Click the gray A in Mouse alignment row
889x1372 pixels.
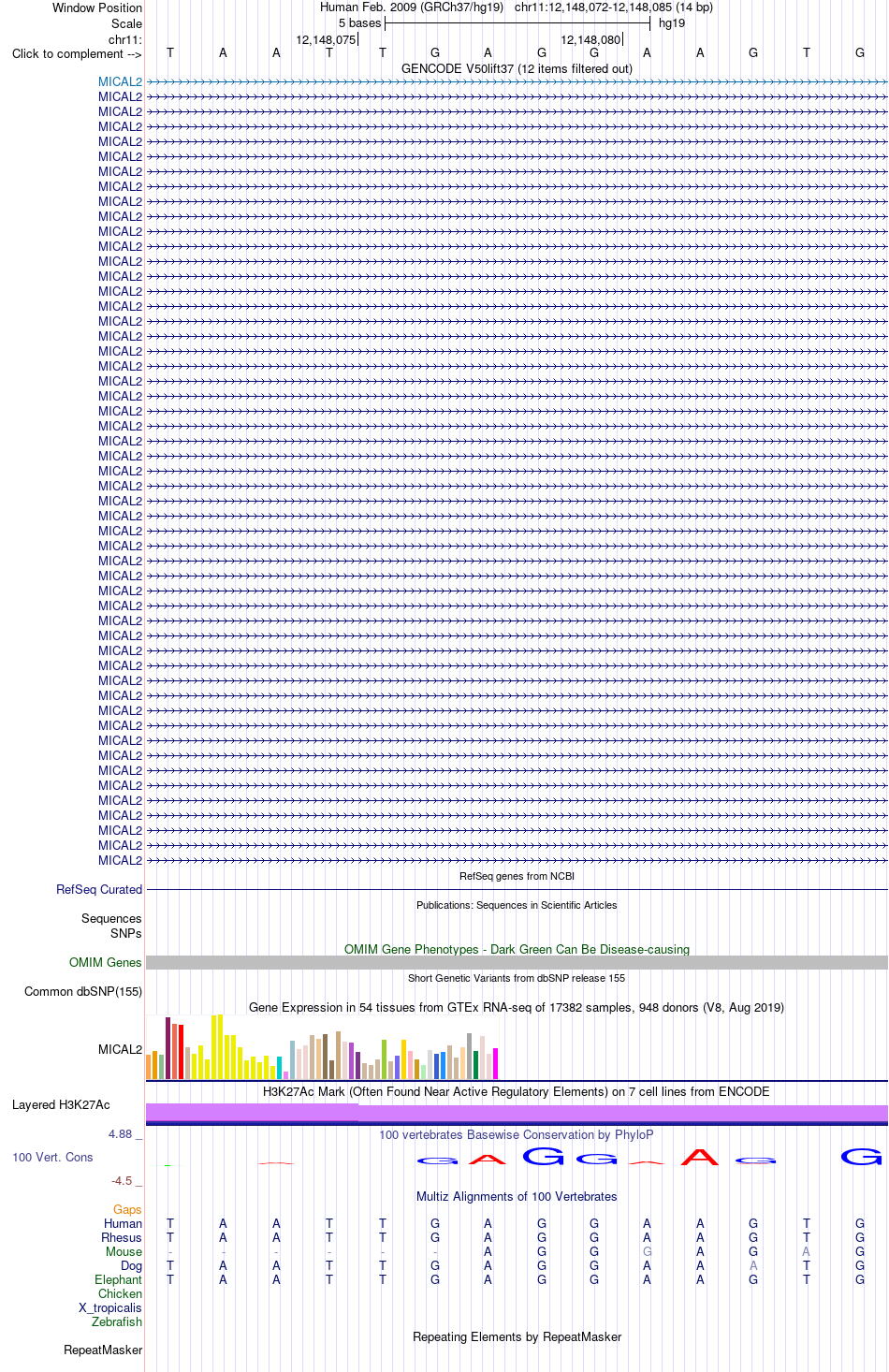(806, 1251)
